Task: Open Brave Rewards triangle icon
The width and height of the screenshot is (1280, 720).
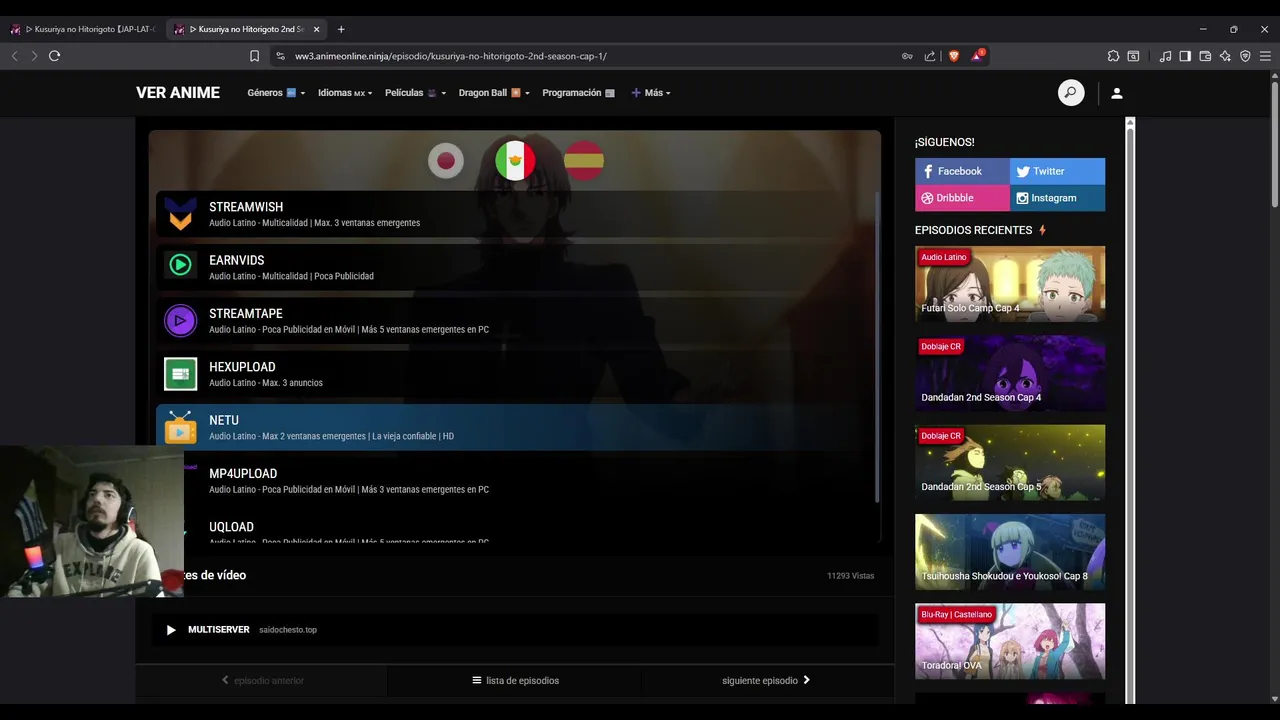Action: tap(977, 56)
